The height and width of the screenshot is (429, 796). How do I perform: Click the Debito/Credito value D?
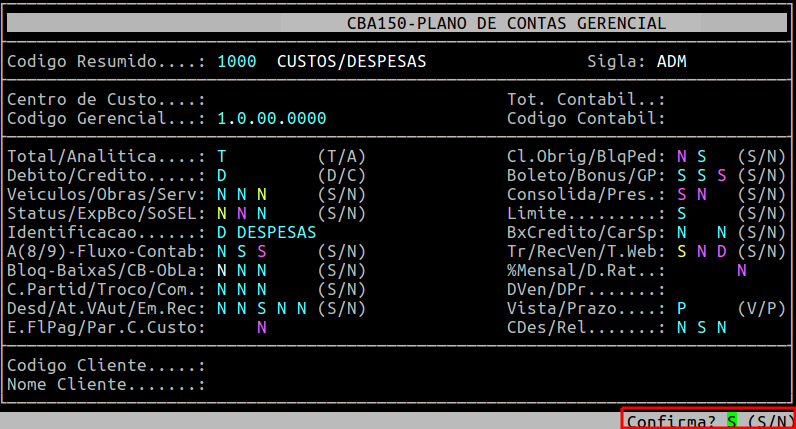(x=222, y=175)
